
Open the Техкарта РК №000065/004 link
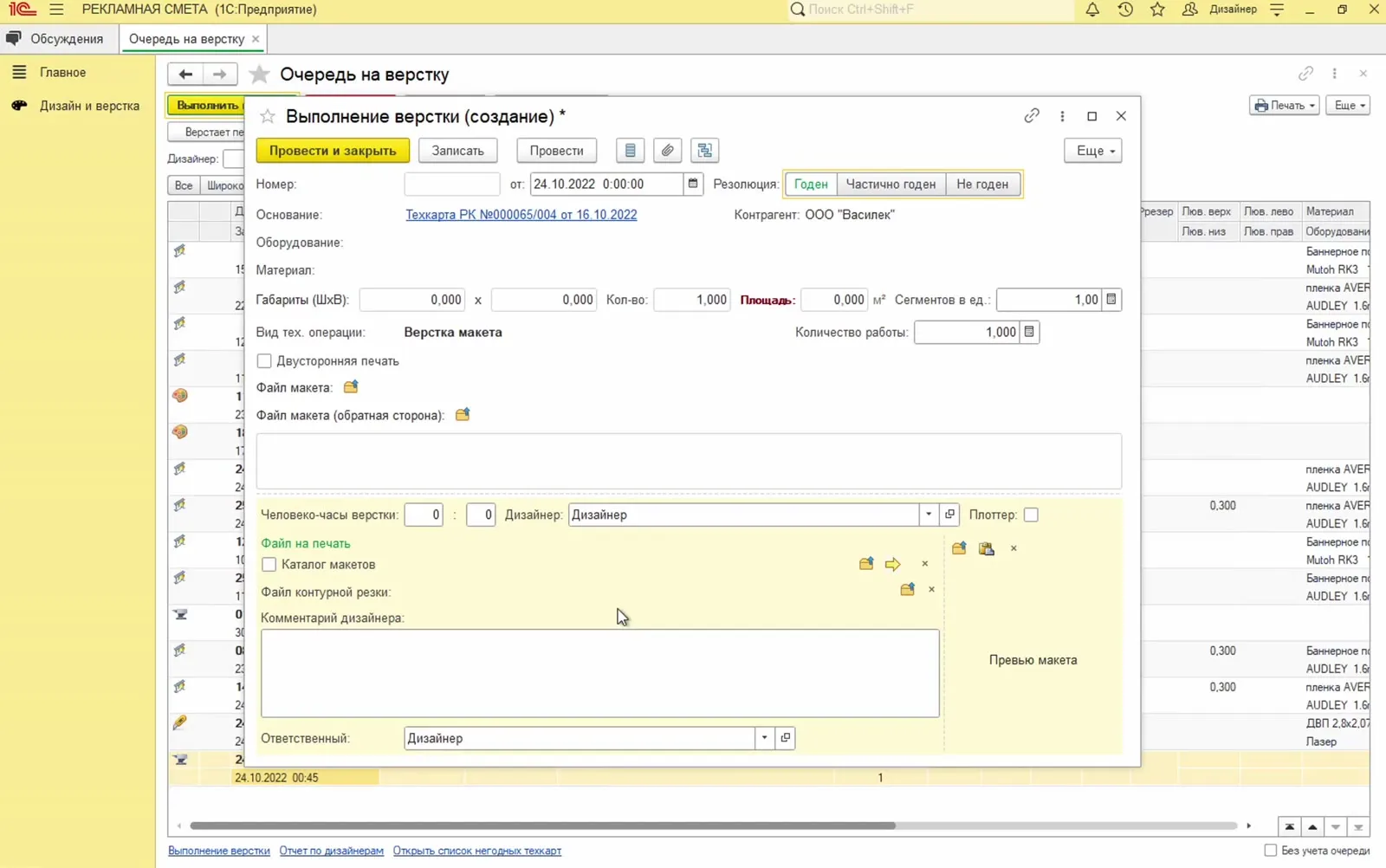click(x=521, y=215)
